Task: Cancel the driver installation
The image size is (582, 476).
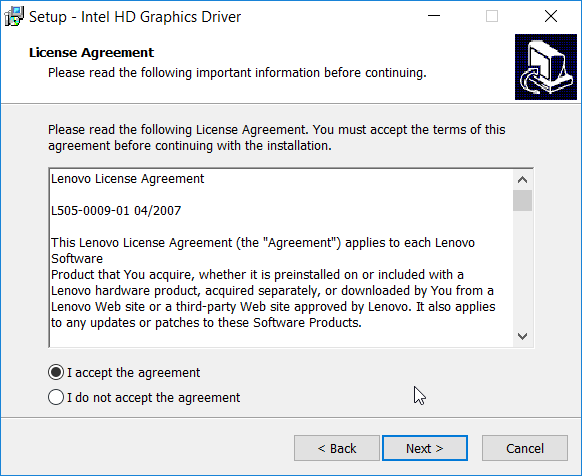Action: [524, 448]
